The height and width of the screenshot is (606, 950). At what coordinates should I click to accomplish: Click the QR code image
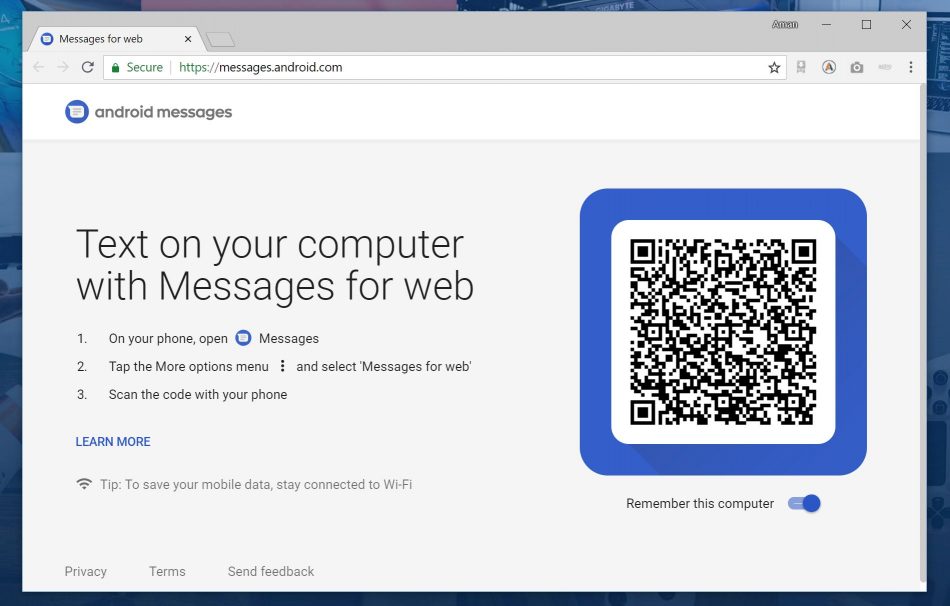(x=723, y=331)
